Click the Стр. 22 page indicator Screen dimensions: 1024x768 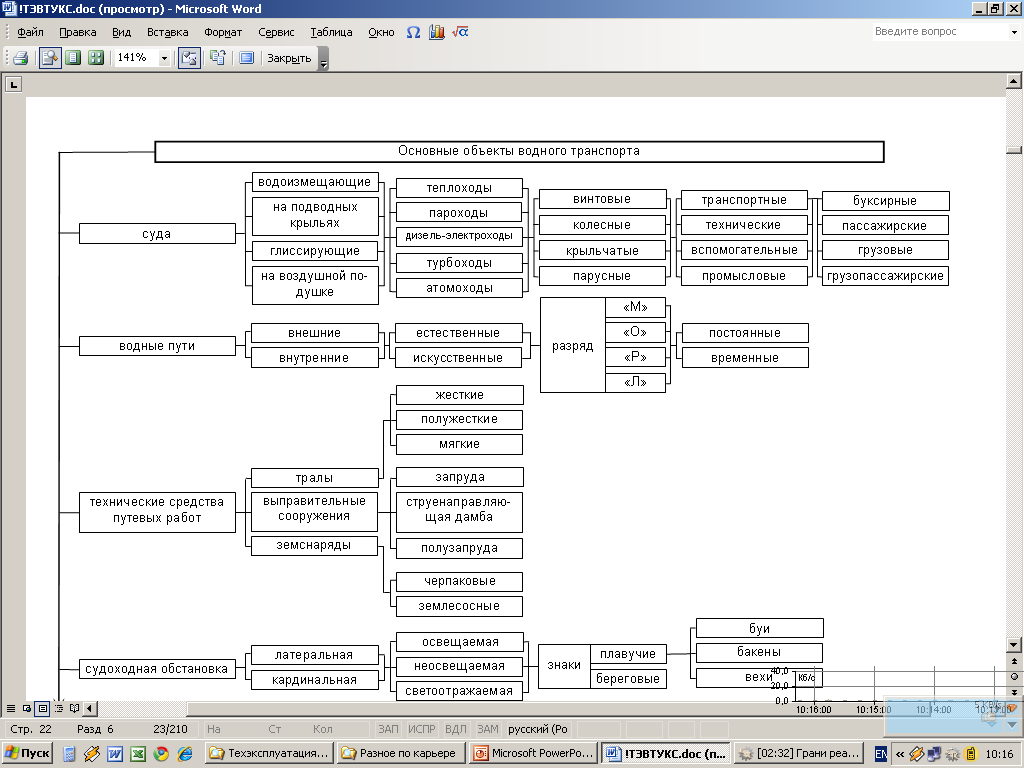[31, 729]
